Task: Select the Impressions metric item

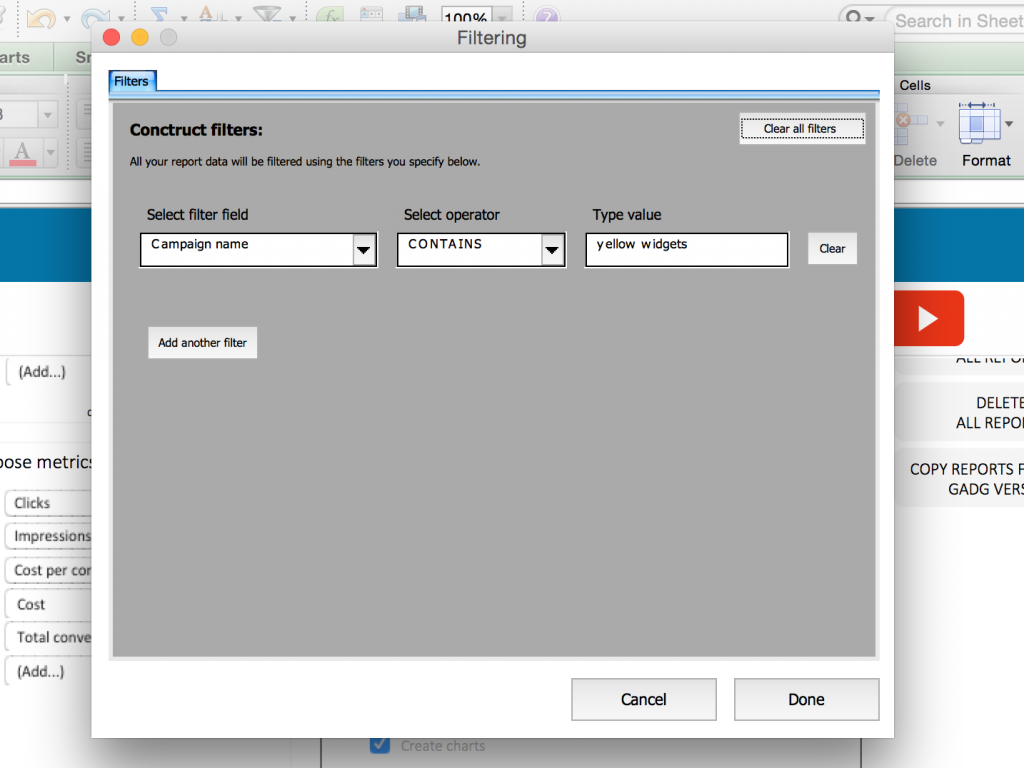Action: pos(49,536)
